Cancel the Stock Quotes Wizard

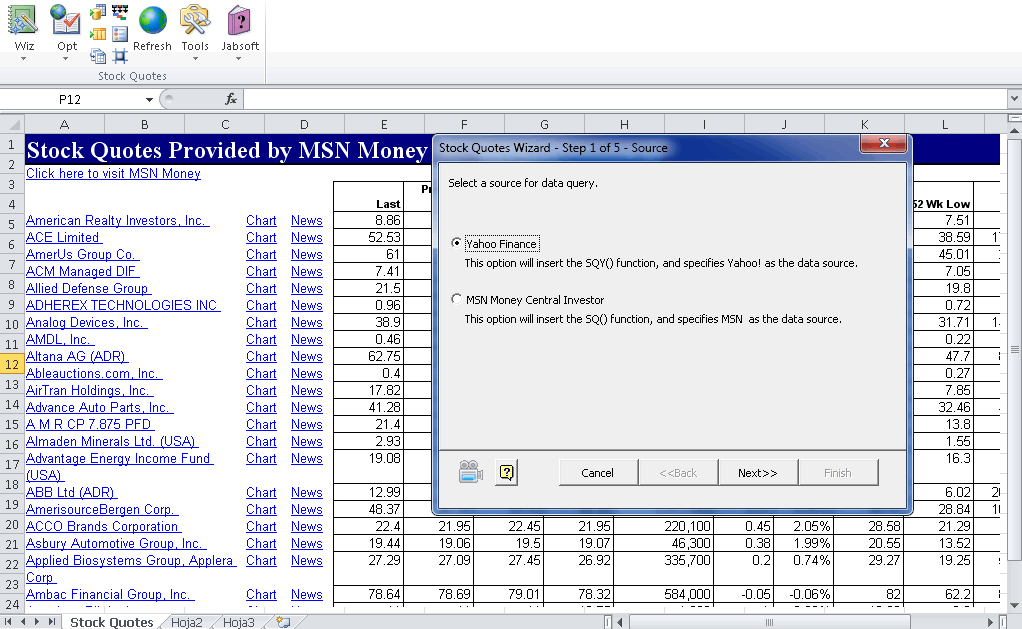coord(597,473)
